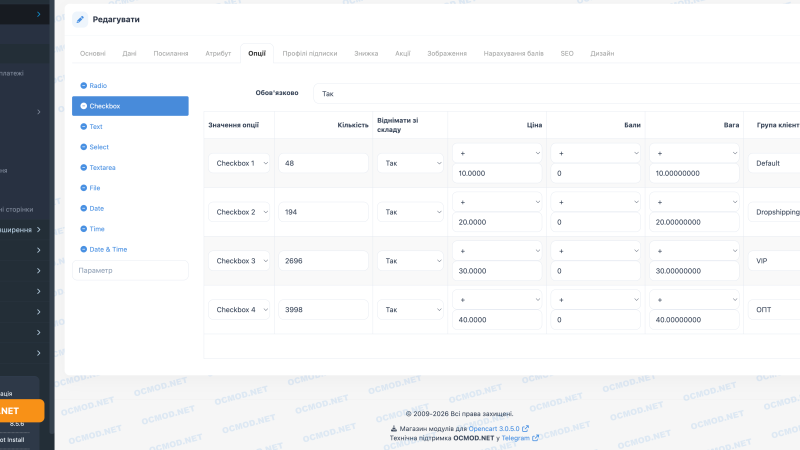Switch to the Основні tab
The image size is (800, 450).
pos(92,53)
